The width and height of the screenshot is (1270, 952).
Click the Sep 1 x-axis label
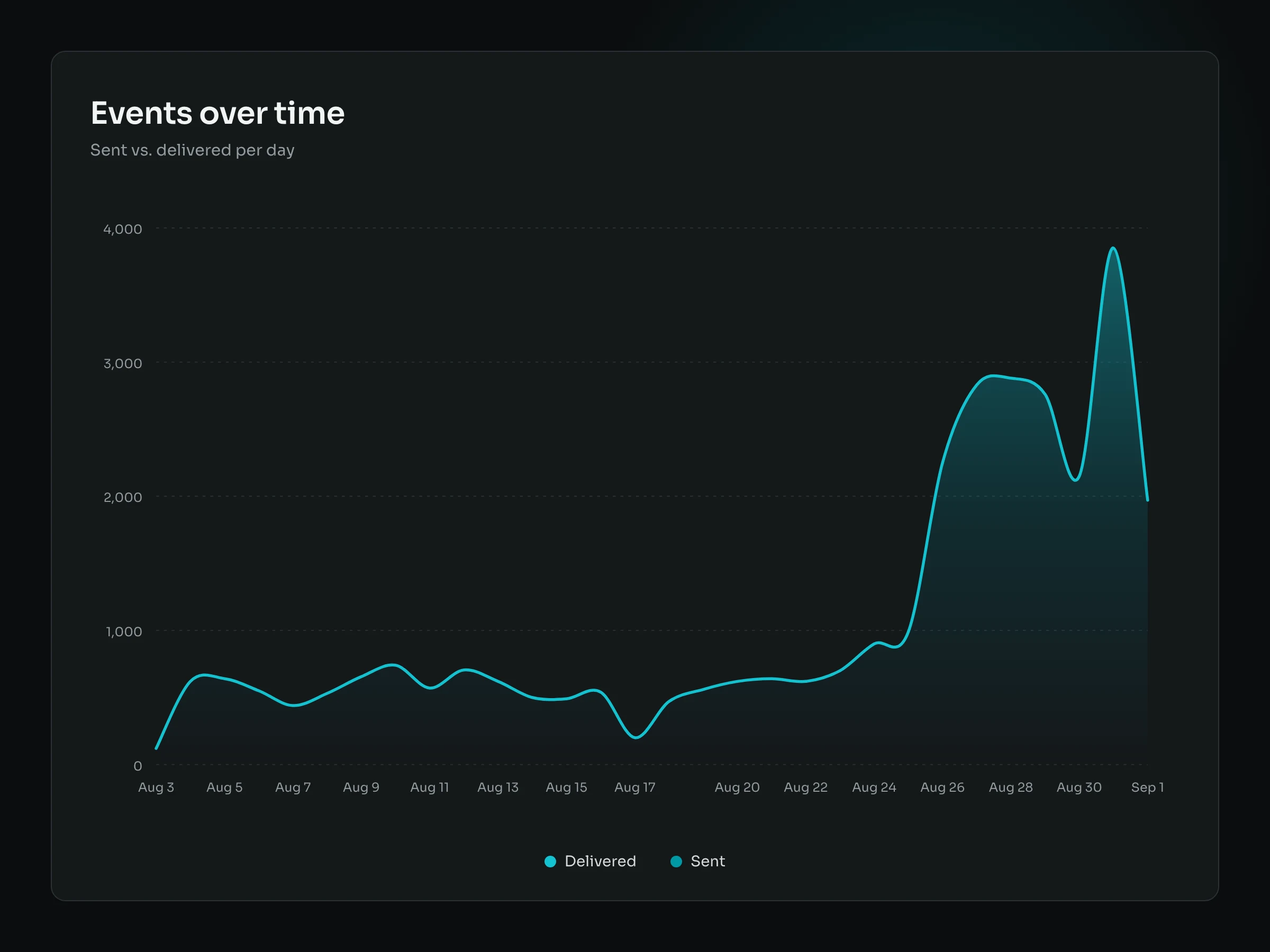click(x=1147, y=788)
